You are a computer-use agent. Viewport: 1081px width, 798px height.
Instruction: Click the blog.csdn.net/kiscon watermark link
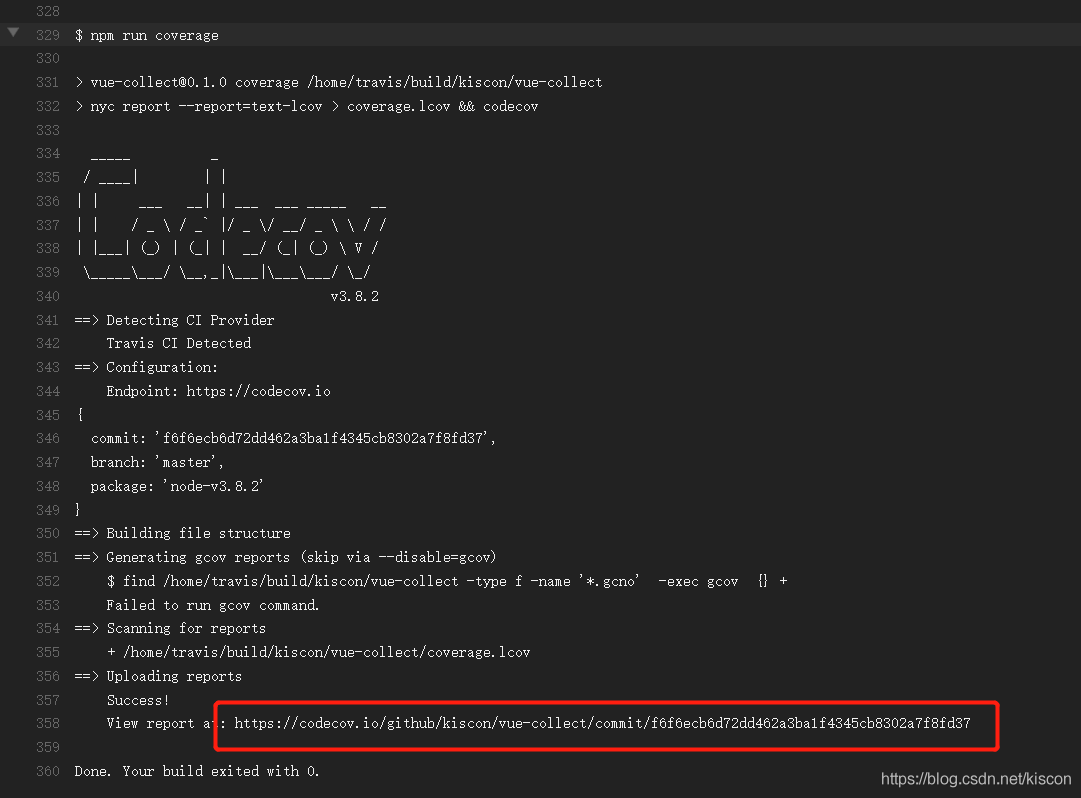click(975, 778)
